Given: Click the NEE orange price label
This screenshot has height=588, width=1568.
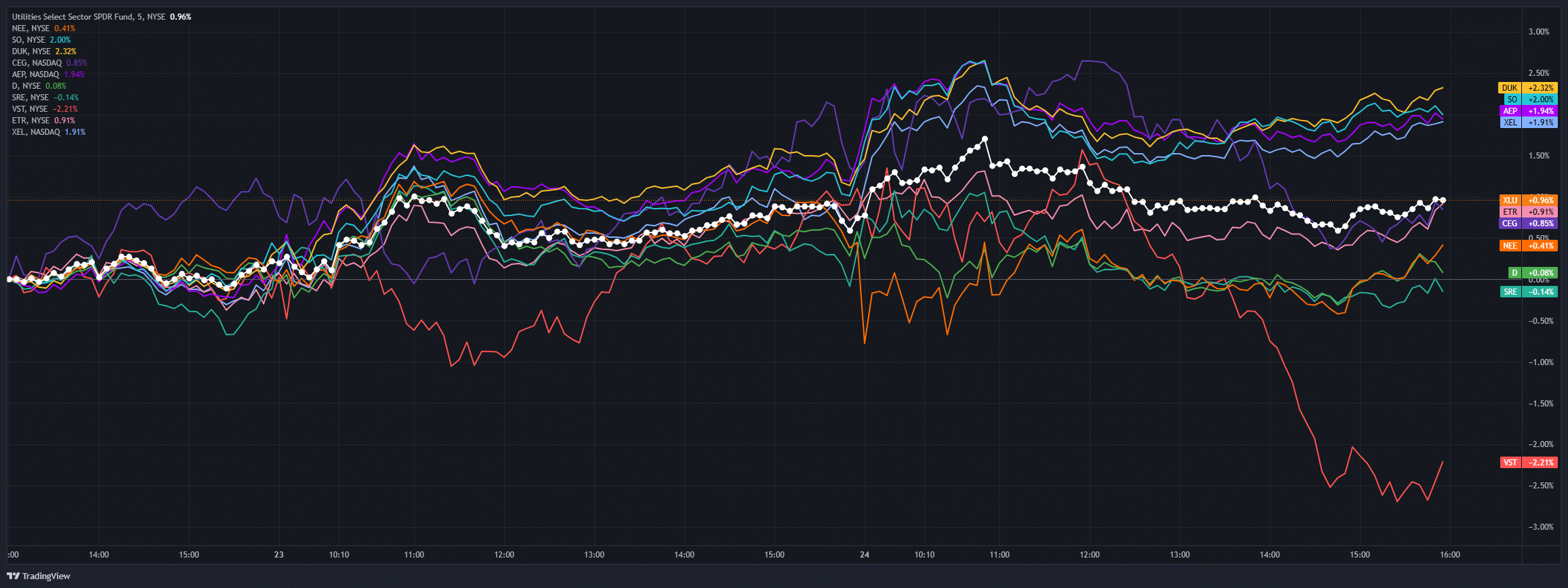Looking at the screenshot, I should coord(1528,246).
